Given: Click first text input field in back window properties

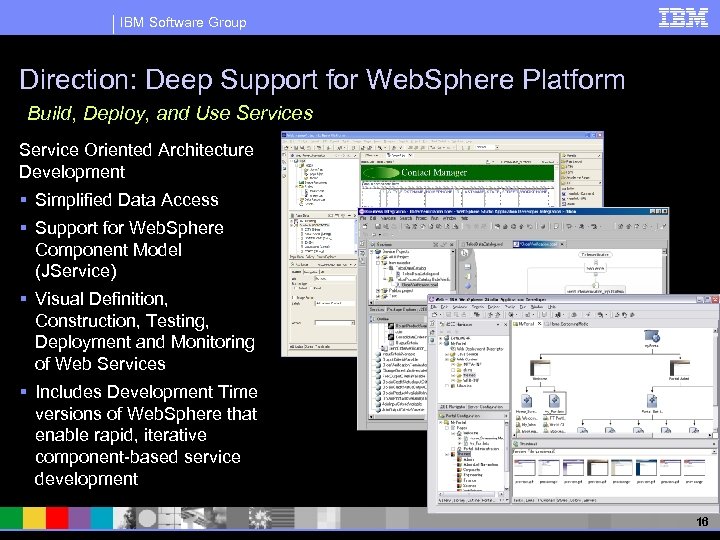Looking at the screenshot, I should click(335, 278).
